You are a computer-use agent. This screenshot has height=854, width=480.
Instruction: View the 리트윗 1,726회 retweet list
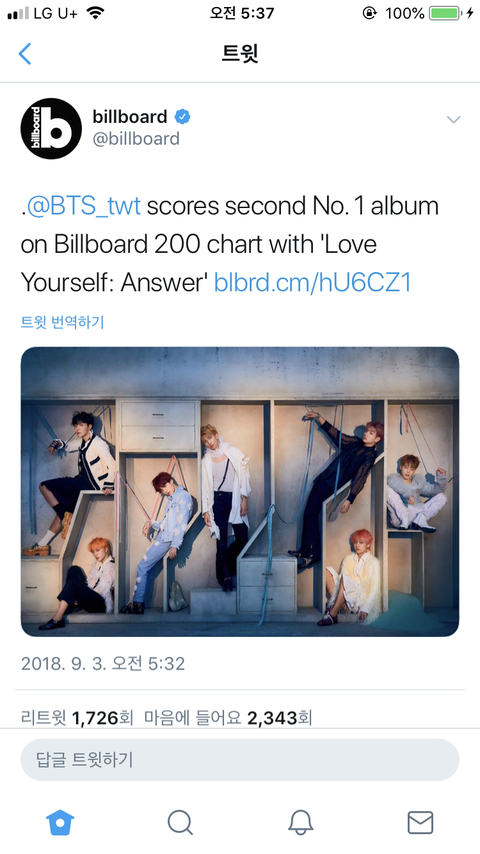click(77, 717)
